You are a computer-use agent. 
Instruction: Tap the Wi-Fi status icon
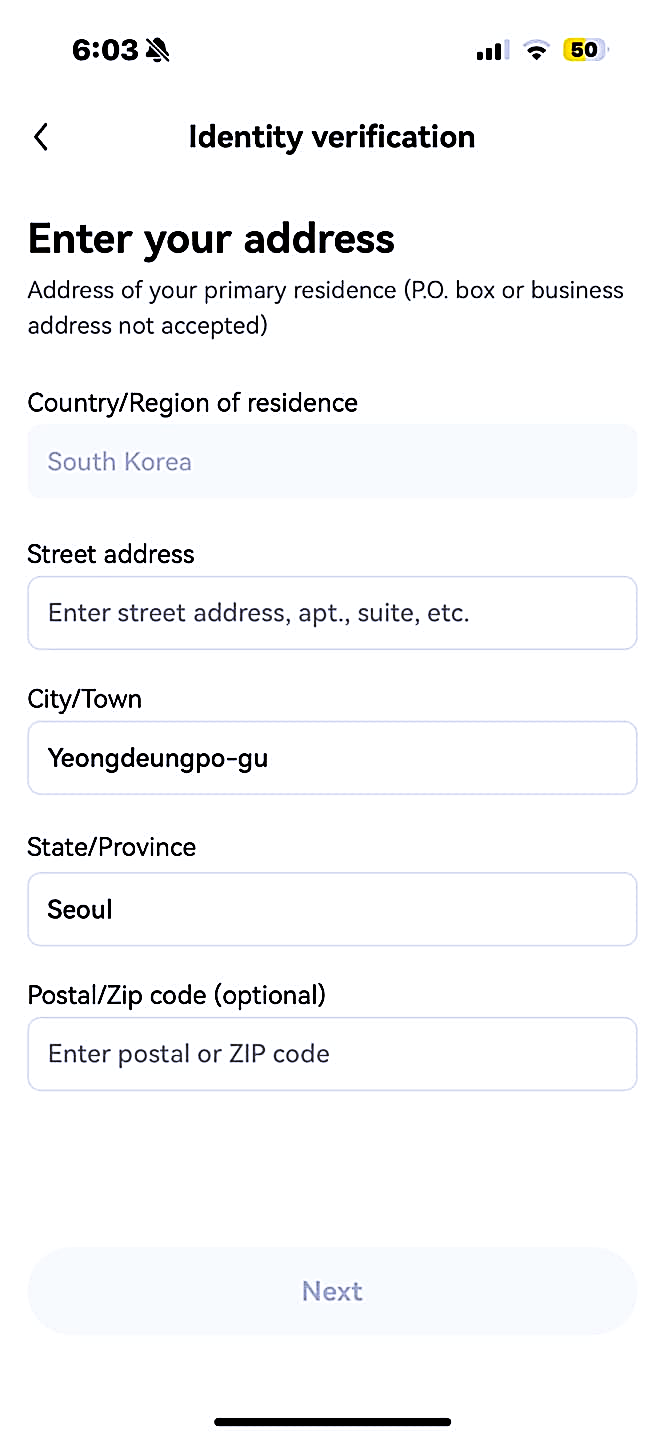coord(537,50)
